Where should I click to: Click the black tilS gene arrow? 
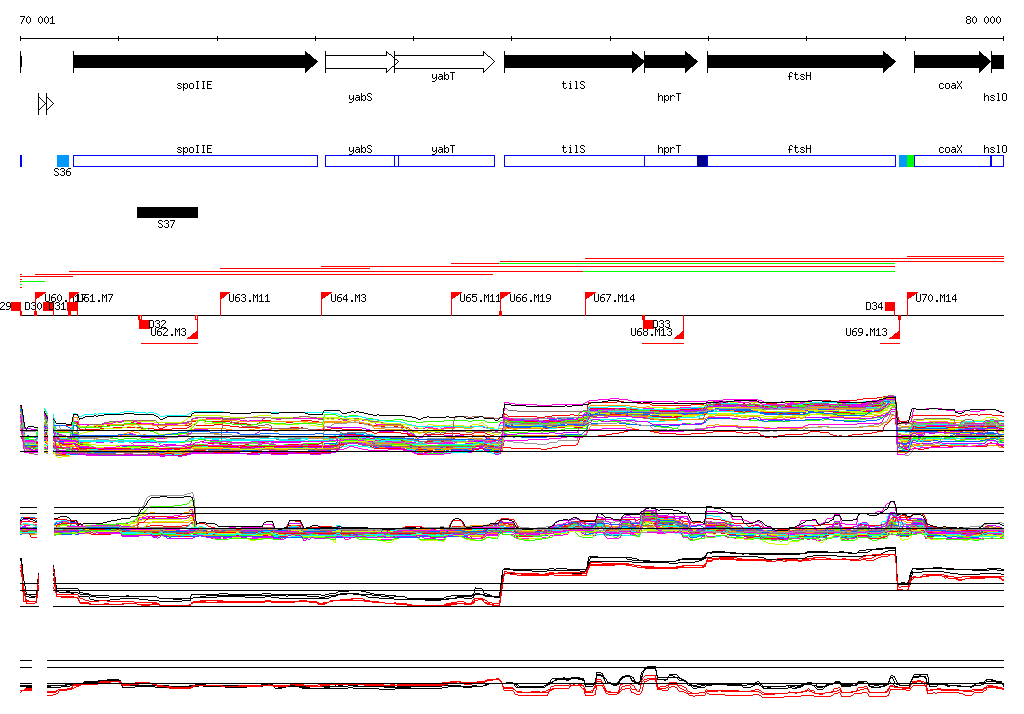point(574,62)
